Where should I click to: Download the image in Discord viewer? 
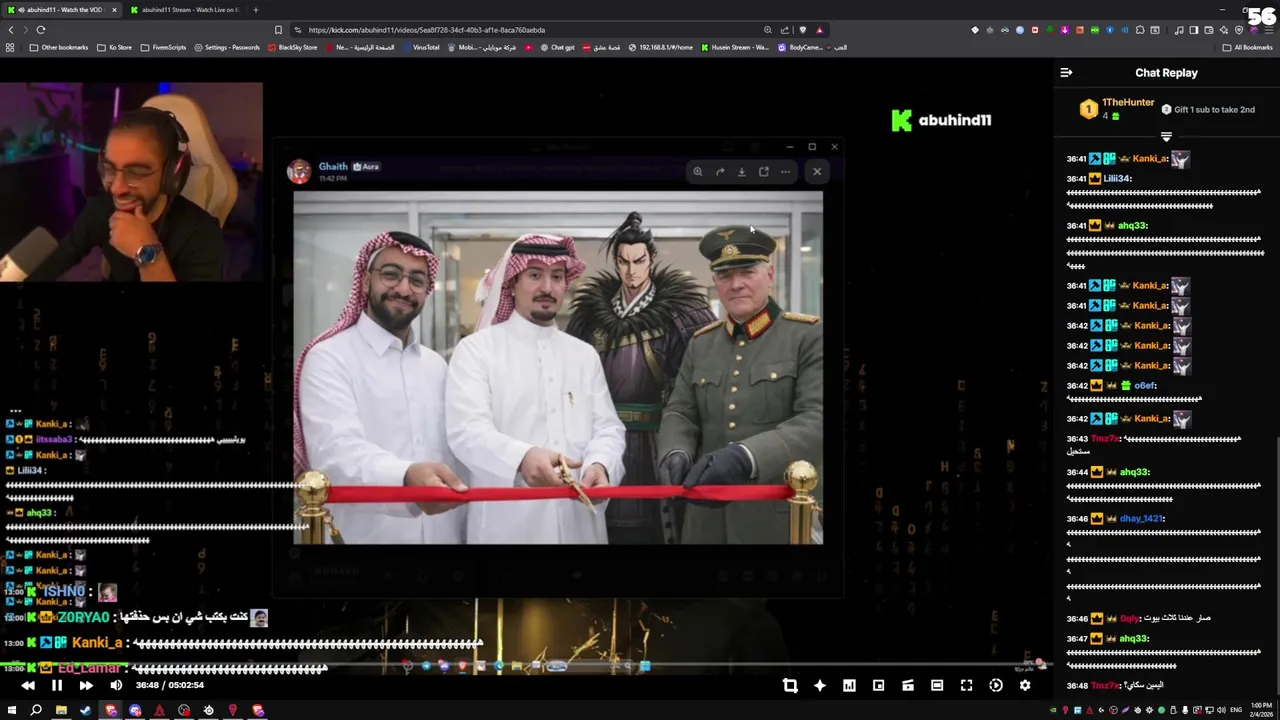pos(742,171)
